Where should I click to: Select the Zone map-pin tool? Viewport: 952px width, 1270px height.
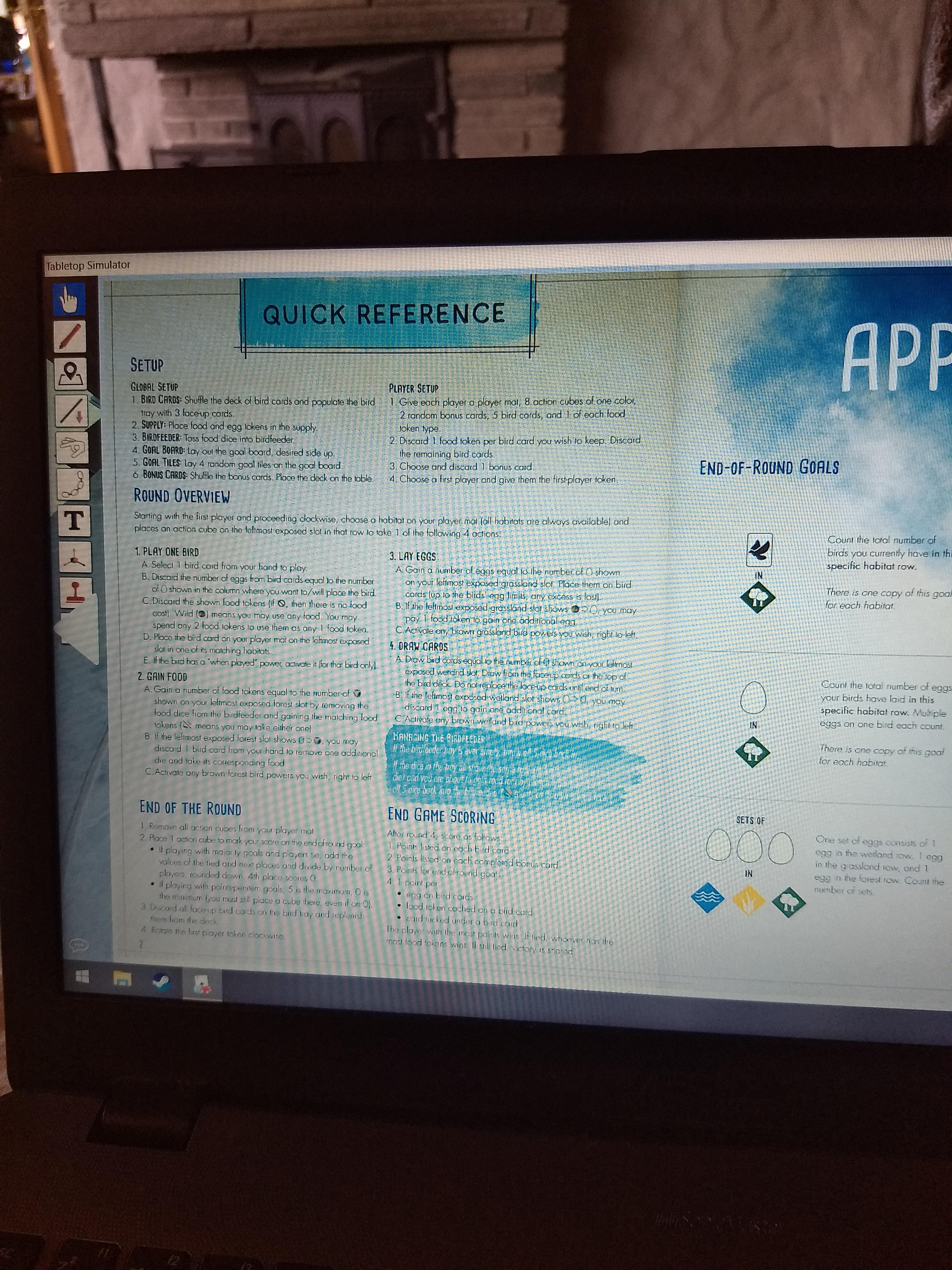click(x=71, y=374)
